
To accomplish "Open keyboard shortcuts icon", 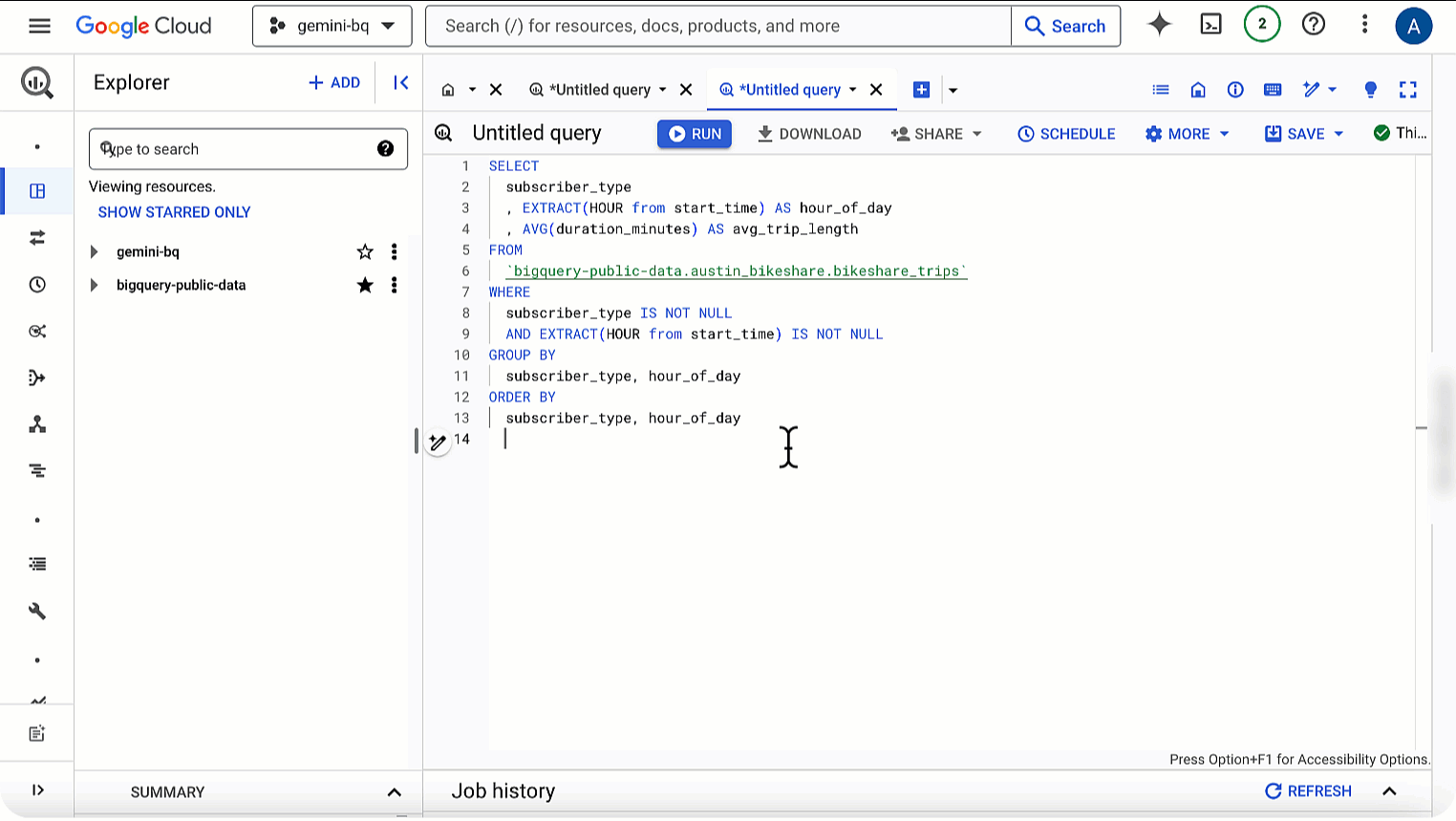I will [x=1273, y=90].
